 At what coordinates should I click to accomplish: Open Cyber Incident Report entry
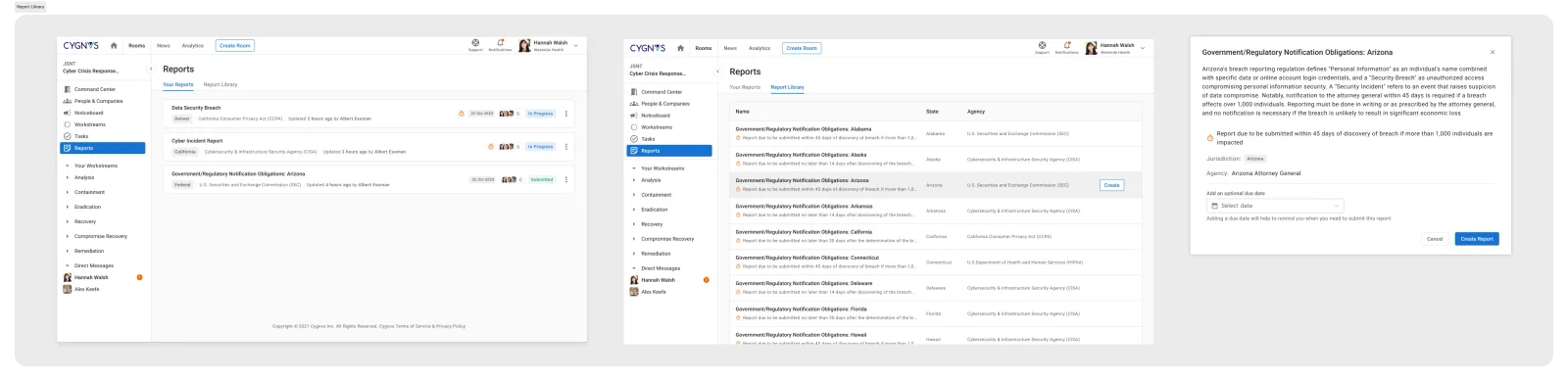click(x=367, y=146)
